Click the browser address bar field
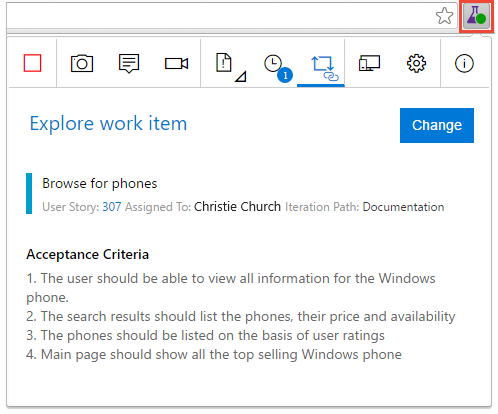This screenshot has width=498, height=414. [x=232, y=16]
